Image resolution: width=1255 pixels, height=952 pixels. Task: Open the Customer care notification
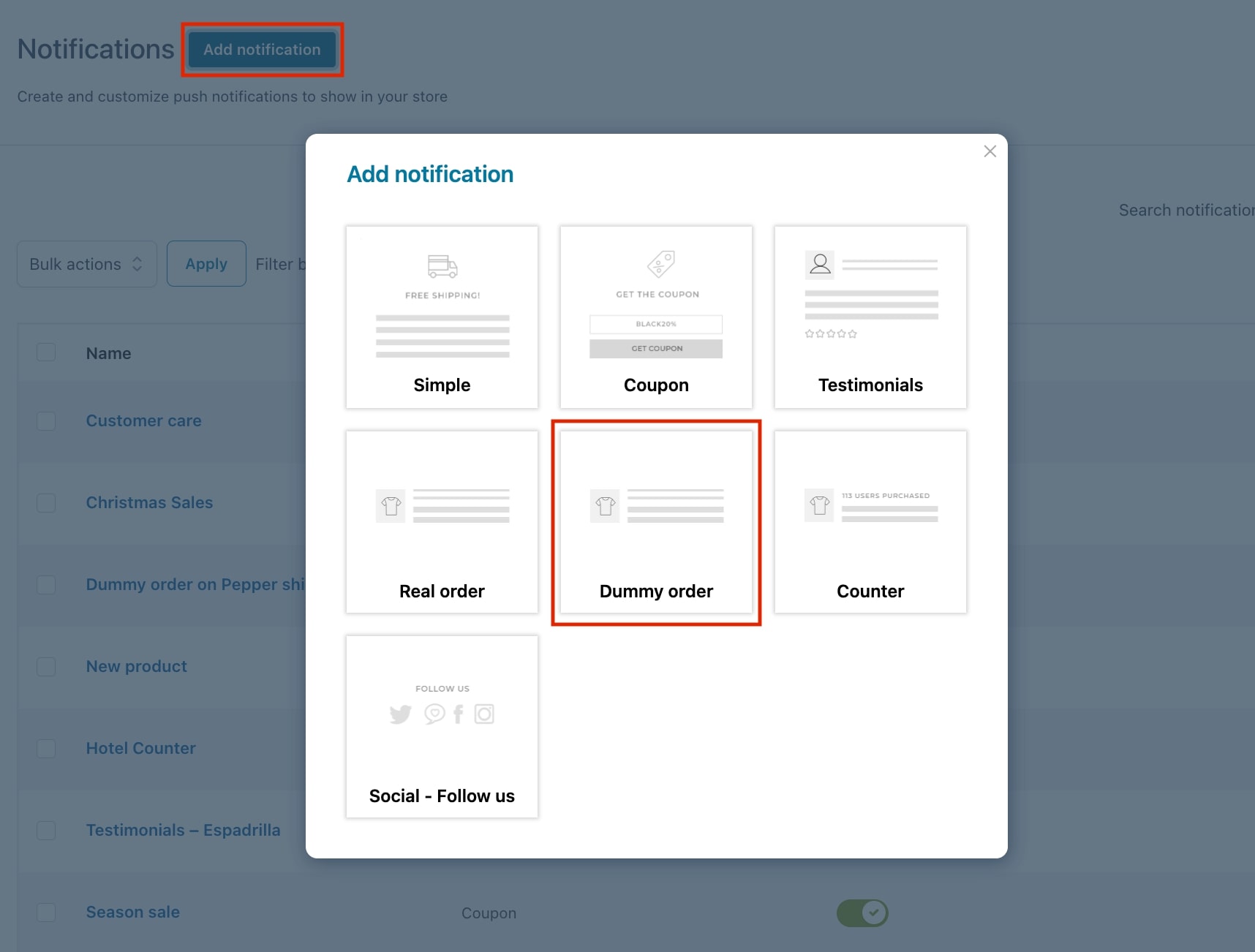143,420
